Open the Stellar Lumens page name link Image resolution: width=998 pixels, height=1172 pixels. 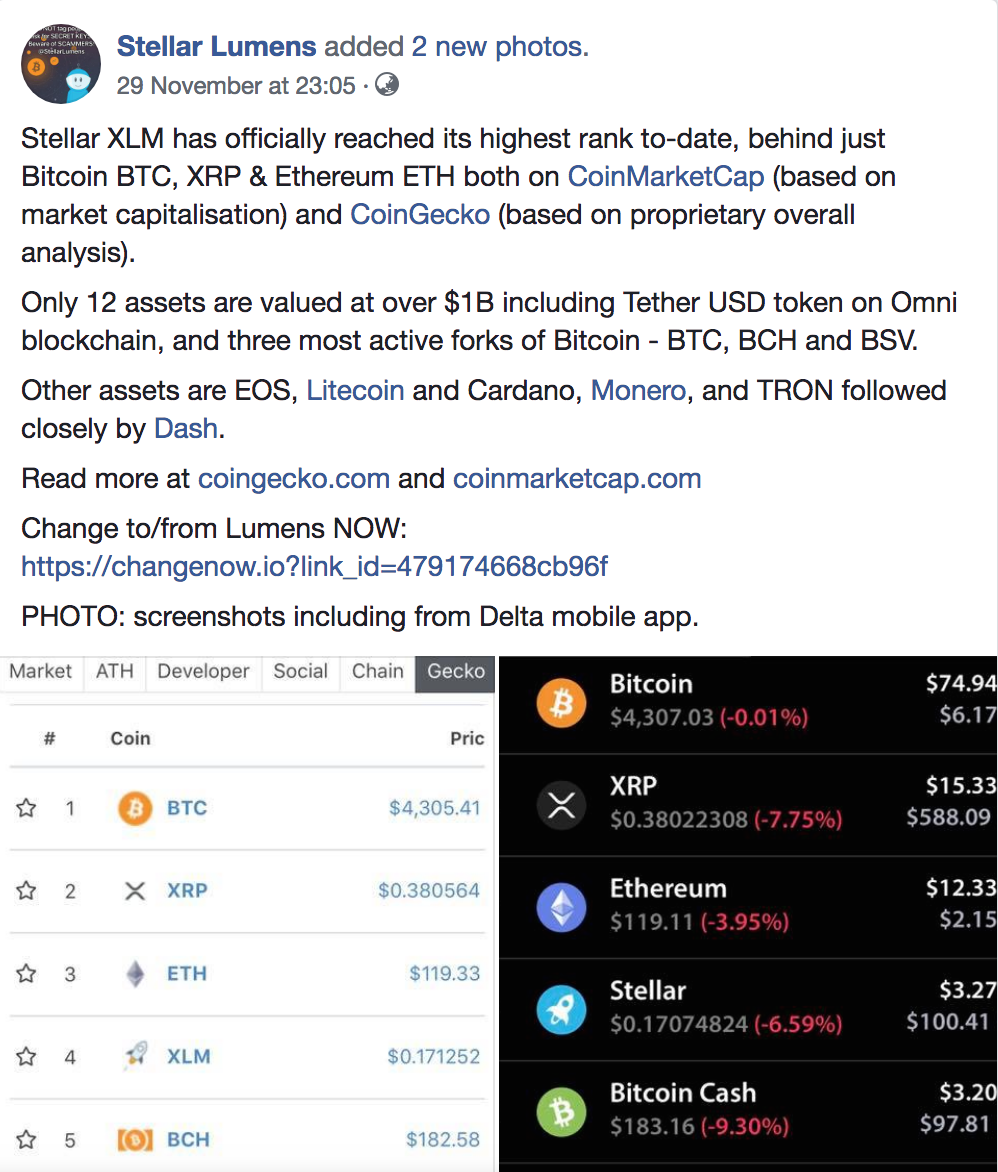217,46
